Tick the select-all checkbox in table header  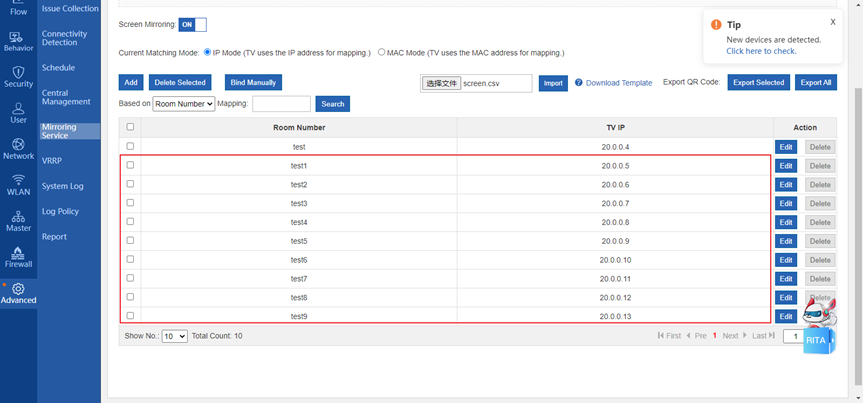130,127
